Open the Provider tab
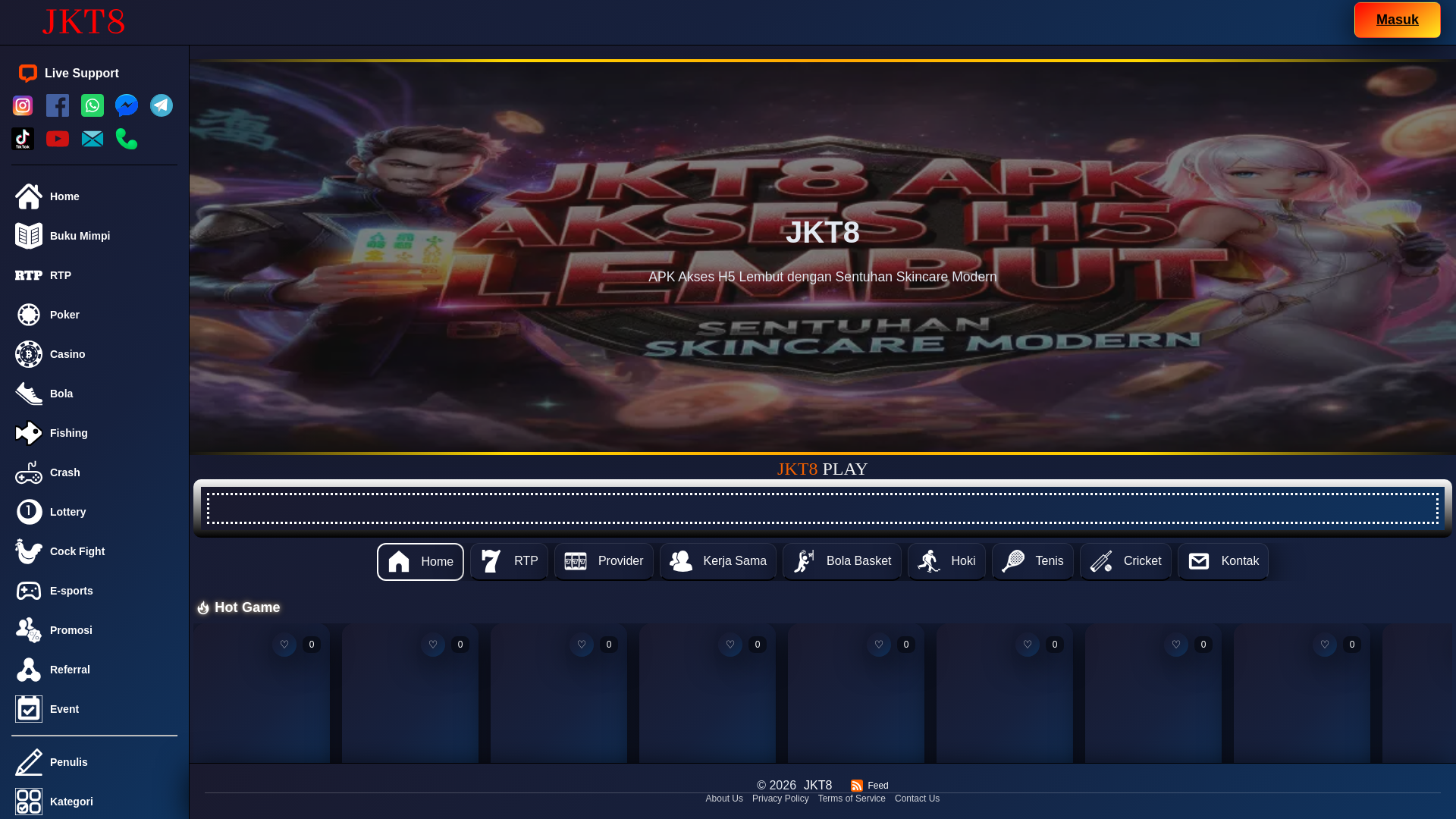Viewport: 1456px width, 819px height. 604,561
